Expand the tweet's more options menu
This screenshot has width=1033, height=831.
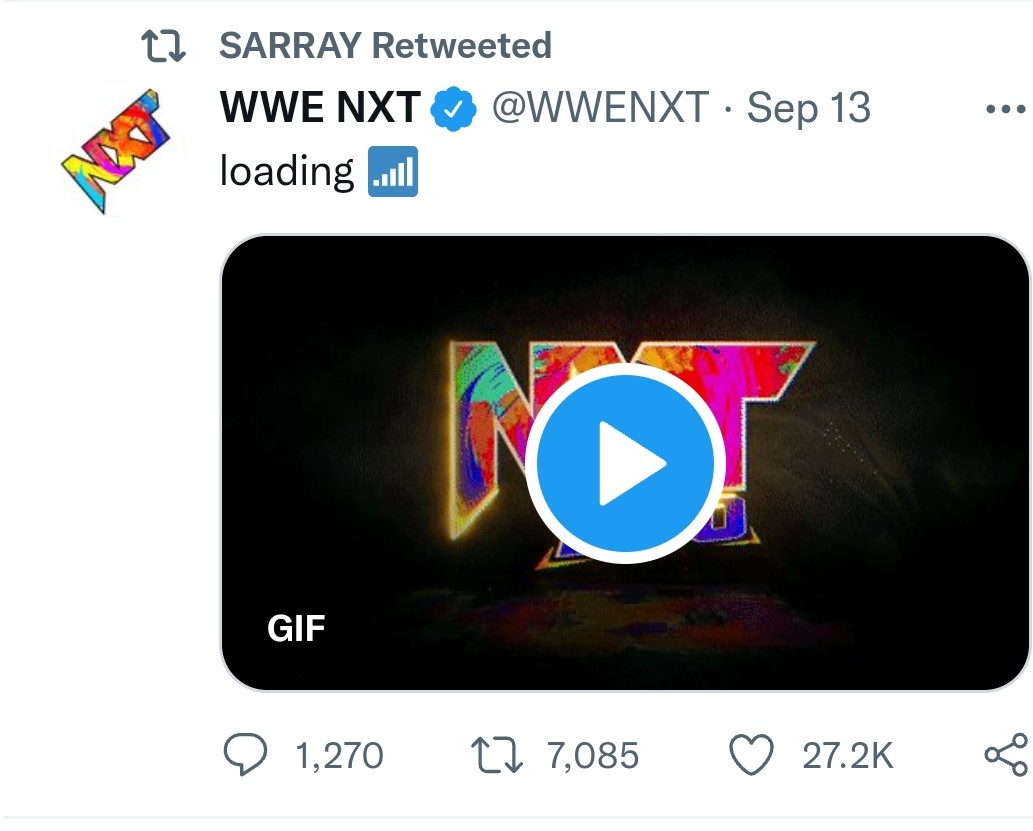click(1004, 109)
